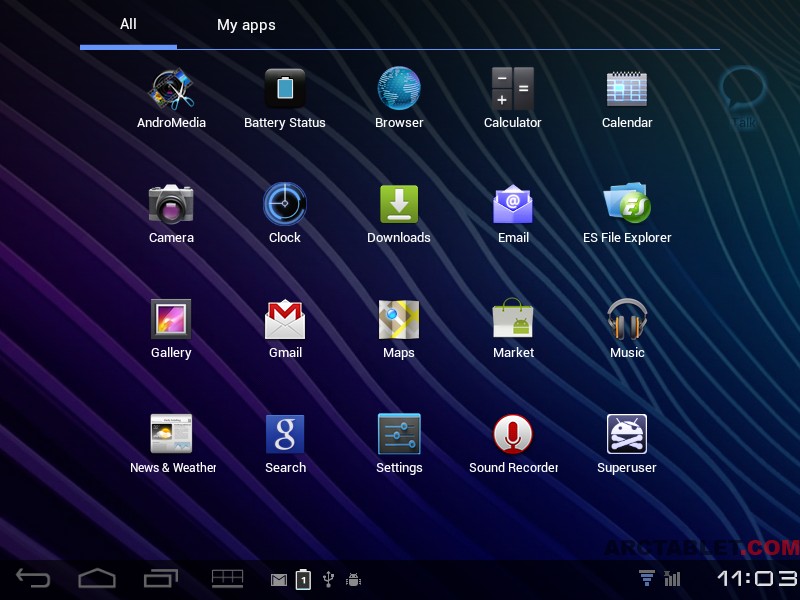Open the clock showing 11:03

click(x=756, y=578)
